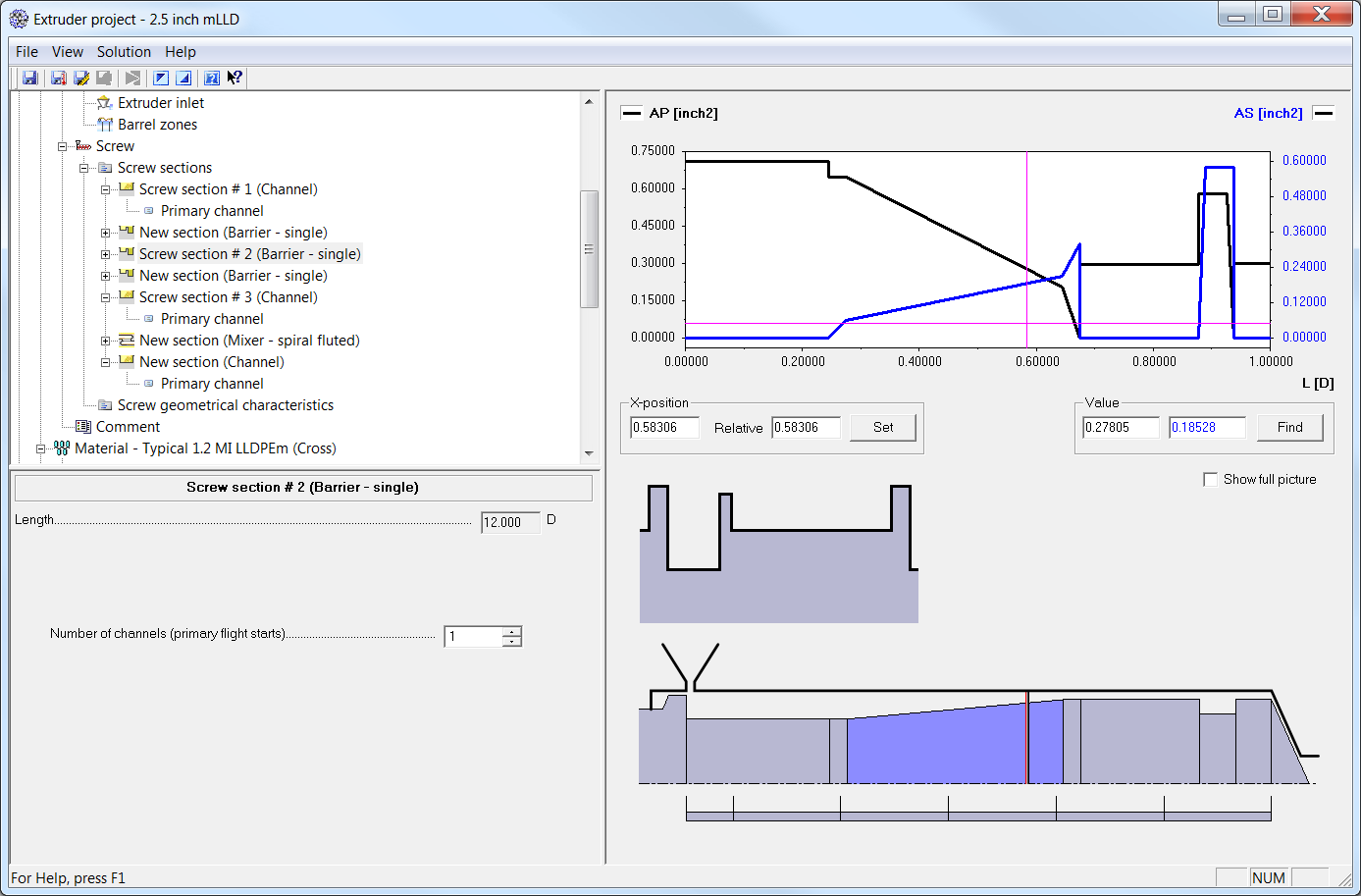1361x896 pixels.
Task: Click the screw cross-section profile picture
Action: tap(779, 553)
